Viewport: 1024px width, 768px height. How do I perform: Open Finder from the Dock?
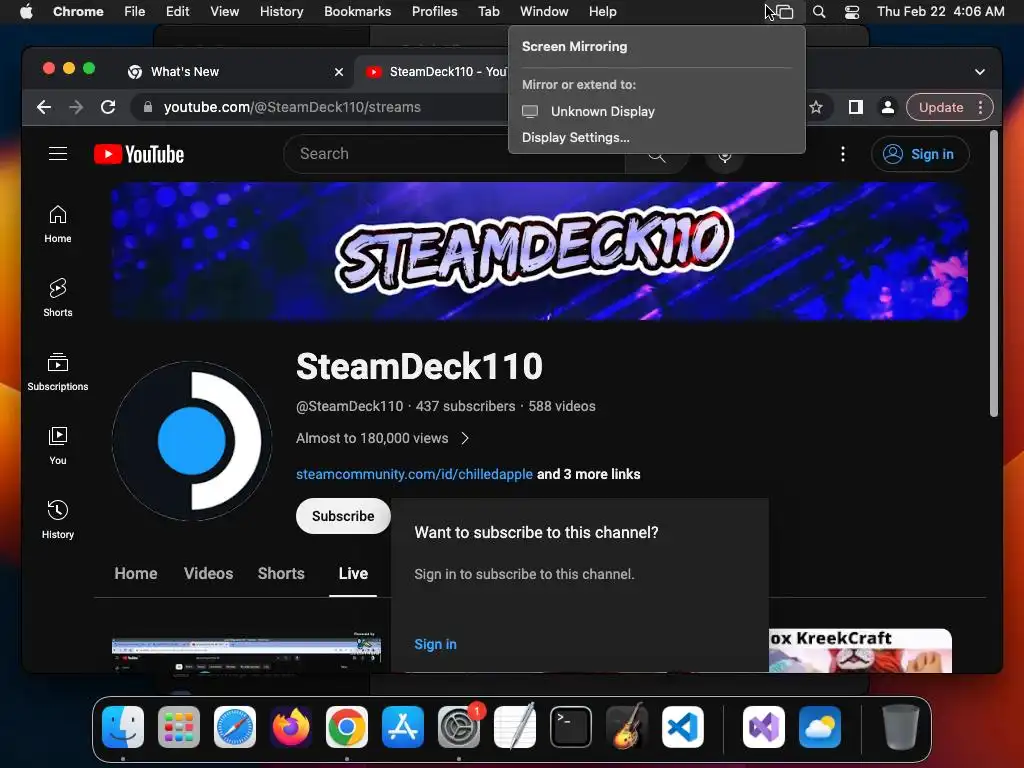[x=123, y=727]
